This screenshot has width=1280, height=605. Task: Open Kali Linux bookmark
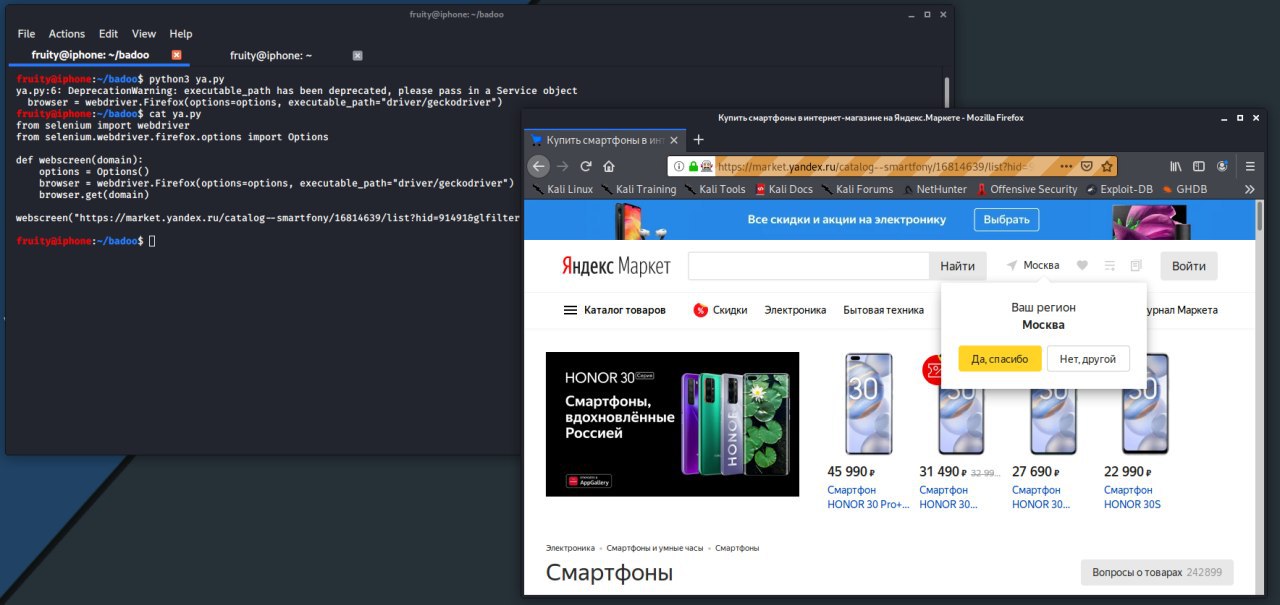click(x=563, y=189)
